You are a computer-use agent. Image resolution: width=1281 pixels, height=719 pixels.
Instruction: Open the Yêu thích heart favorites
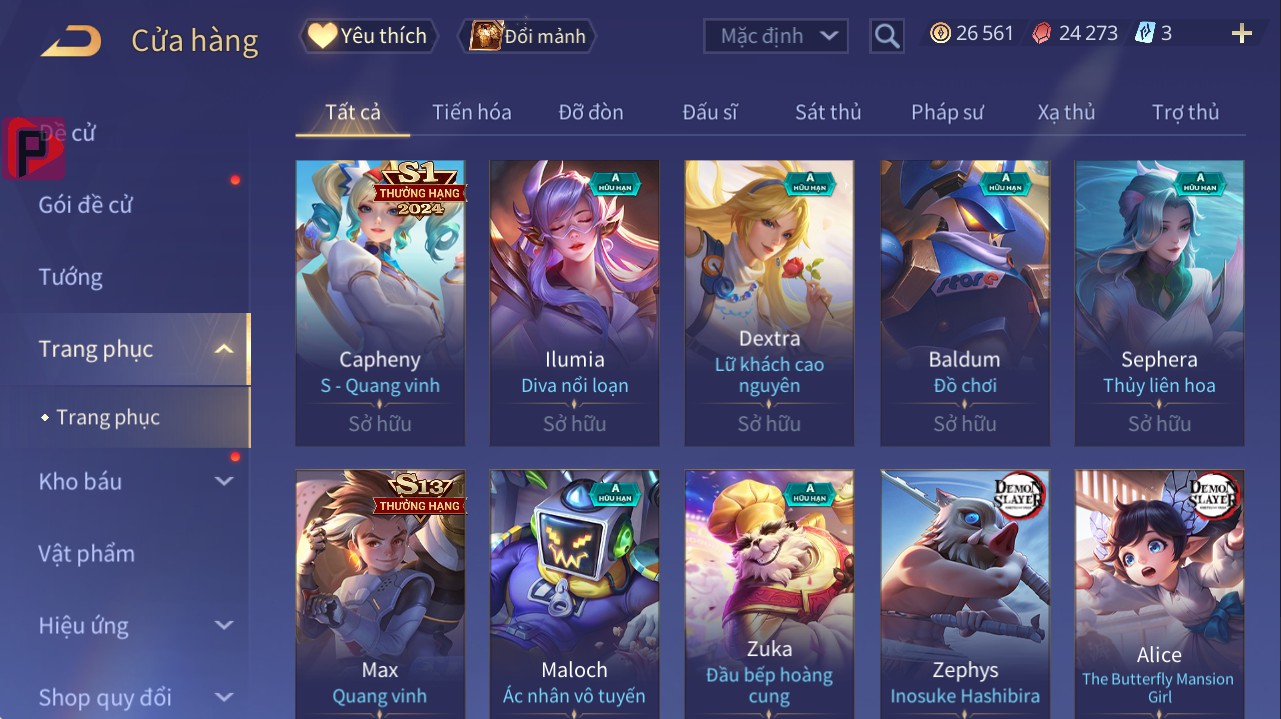tap(366, 36)
